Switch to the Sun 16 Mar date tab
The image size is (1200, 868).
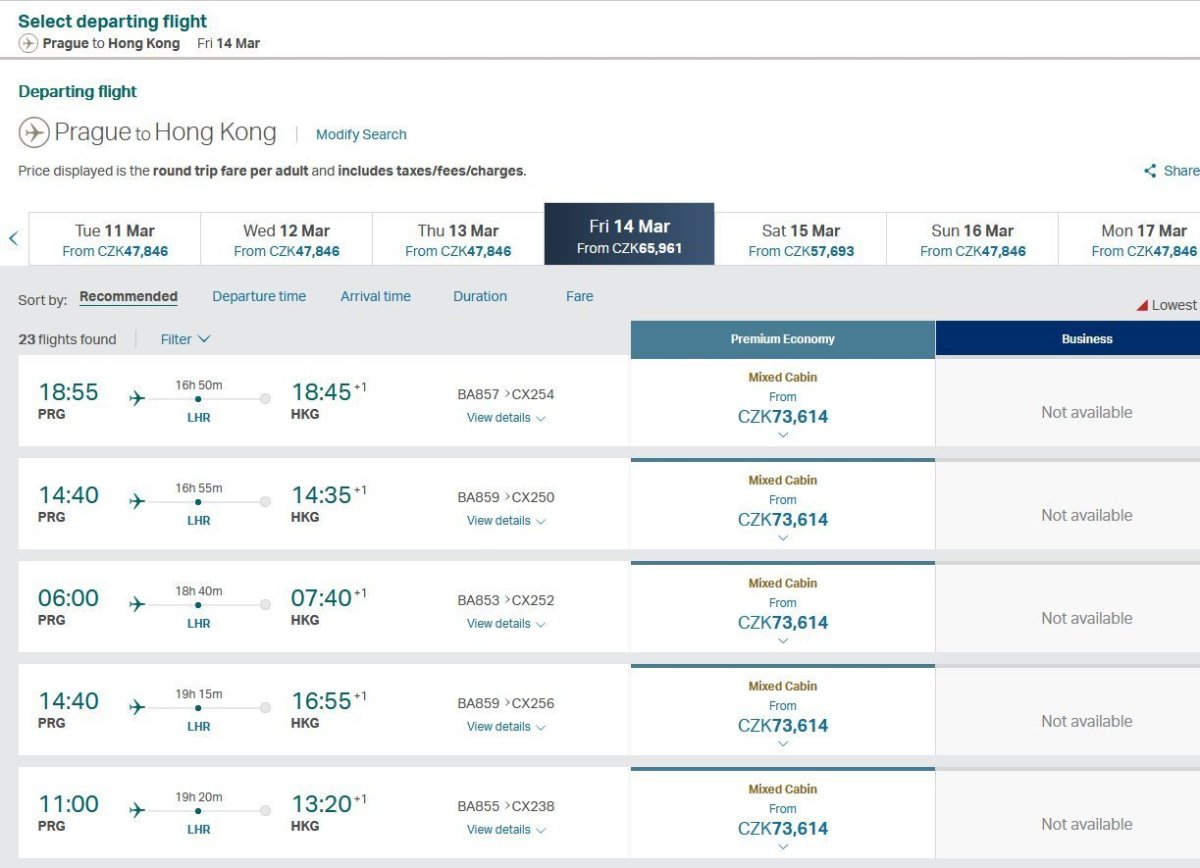point(972,240)
